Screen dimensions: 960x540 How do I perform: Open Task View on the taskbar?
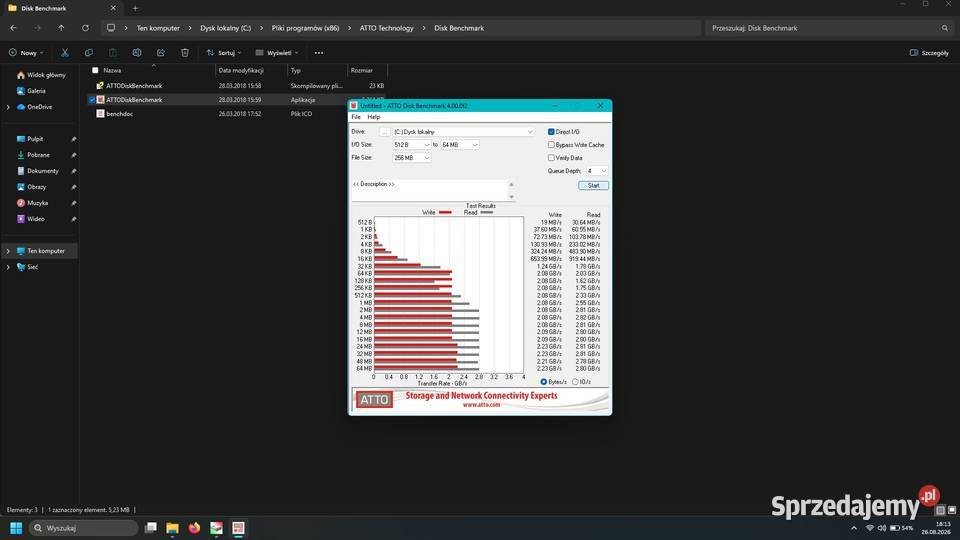[x=151, y=528]
